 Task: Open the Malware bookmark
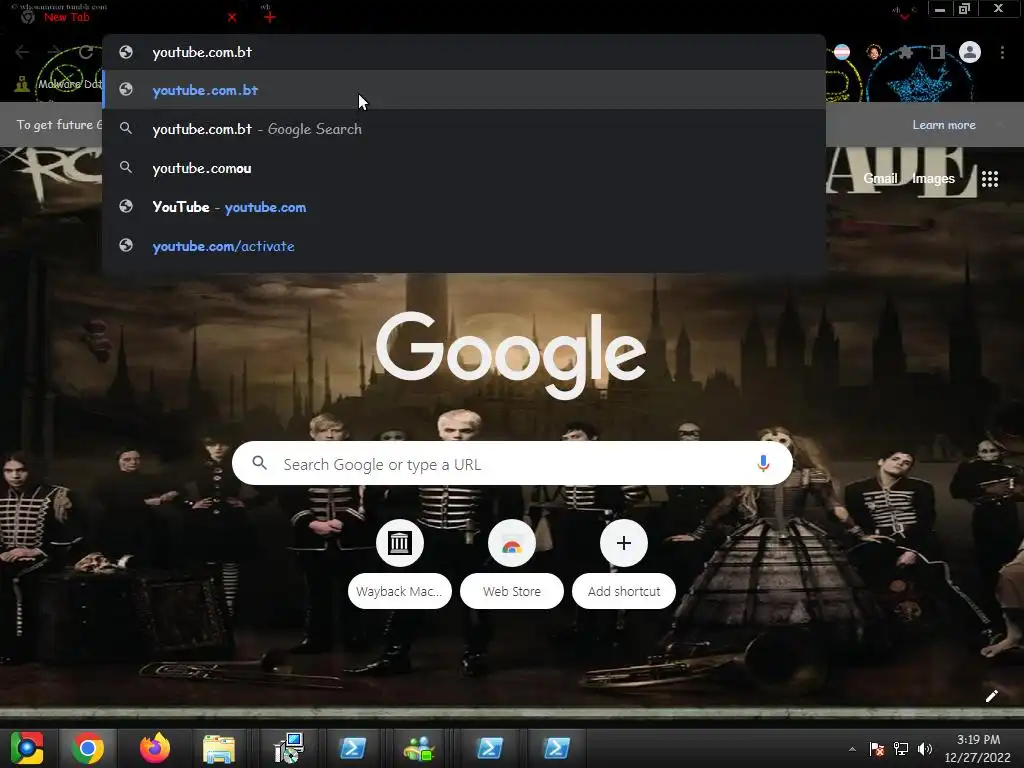[x=59, y=84]
